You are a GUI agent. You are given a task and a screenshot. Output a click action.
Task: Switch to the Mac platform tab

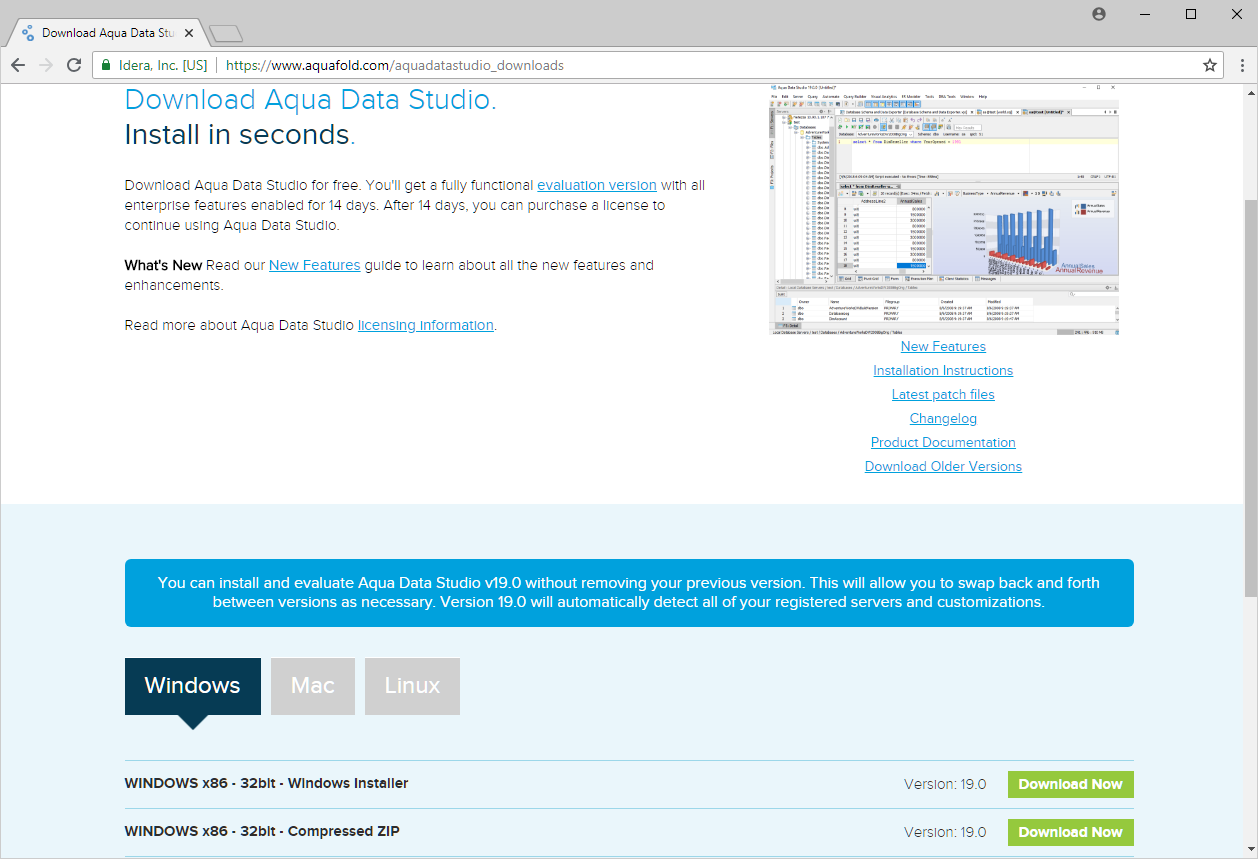[x=313, y=686]
